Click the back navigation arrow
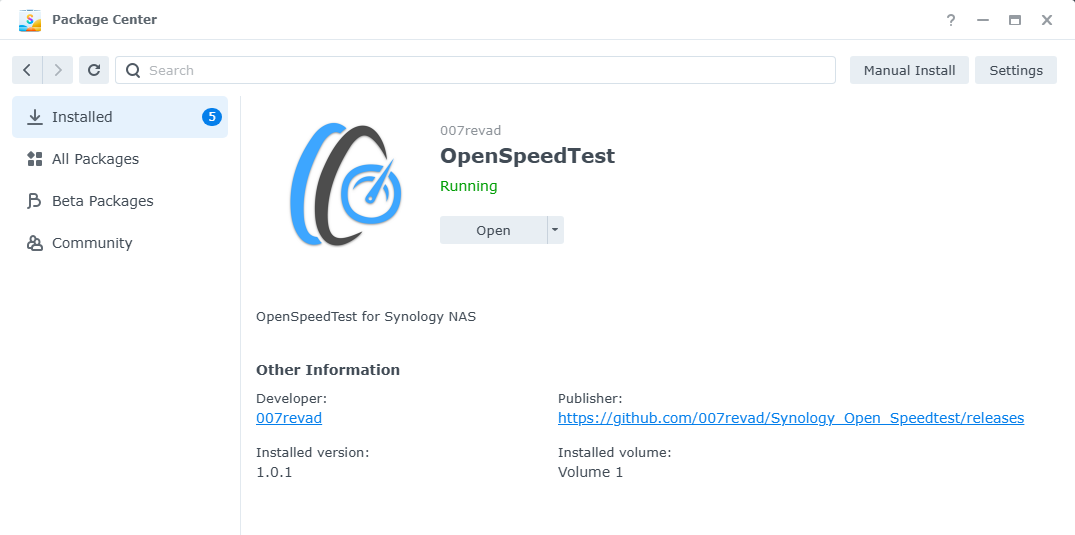The width and height of the screenshot is (1075, 535). pyautogui.click(x=27, y=70)
